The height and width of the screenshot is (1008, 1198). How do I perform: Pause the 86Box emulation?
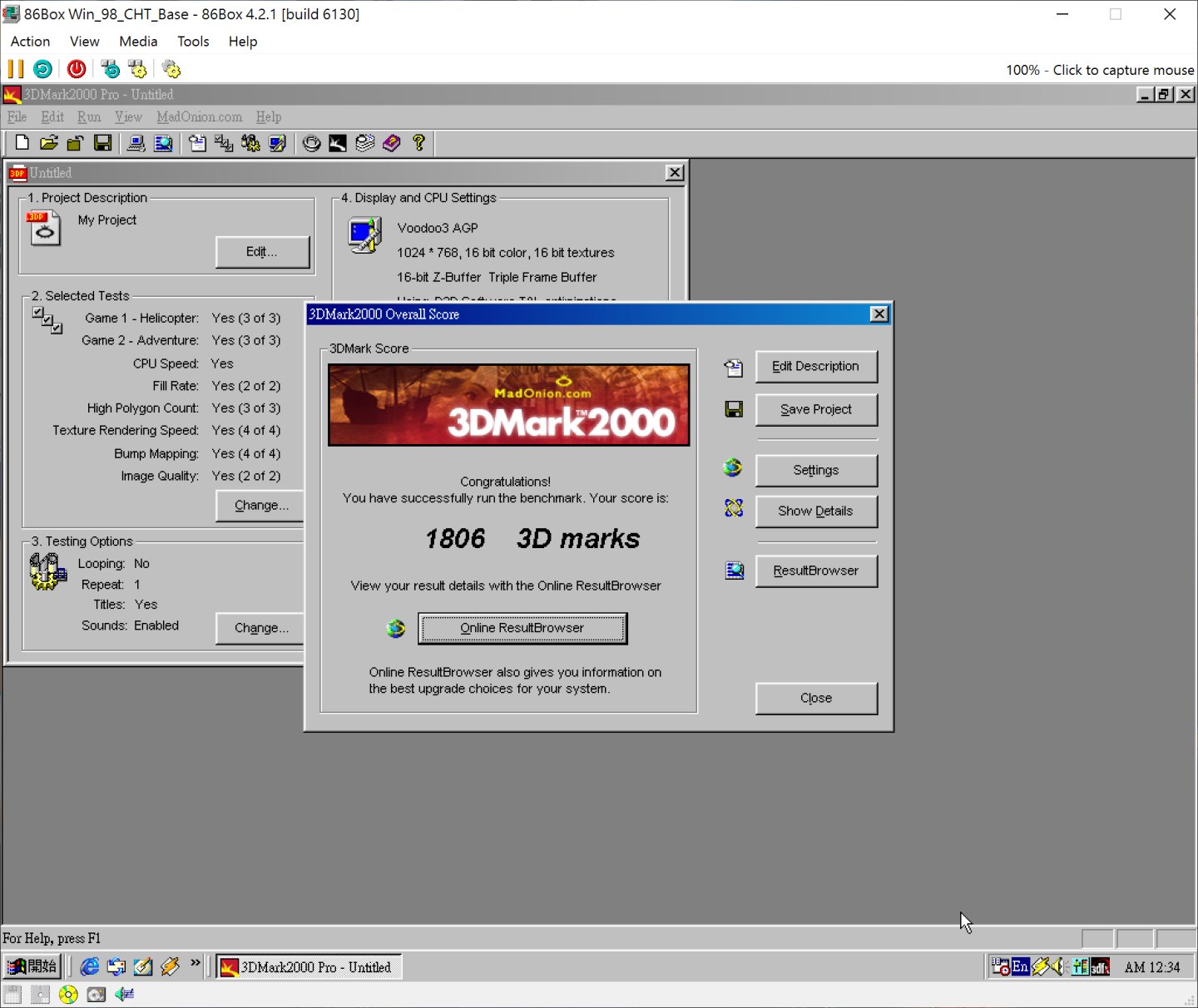tap(16, 69)
